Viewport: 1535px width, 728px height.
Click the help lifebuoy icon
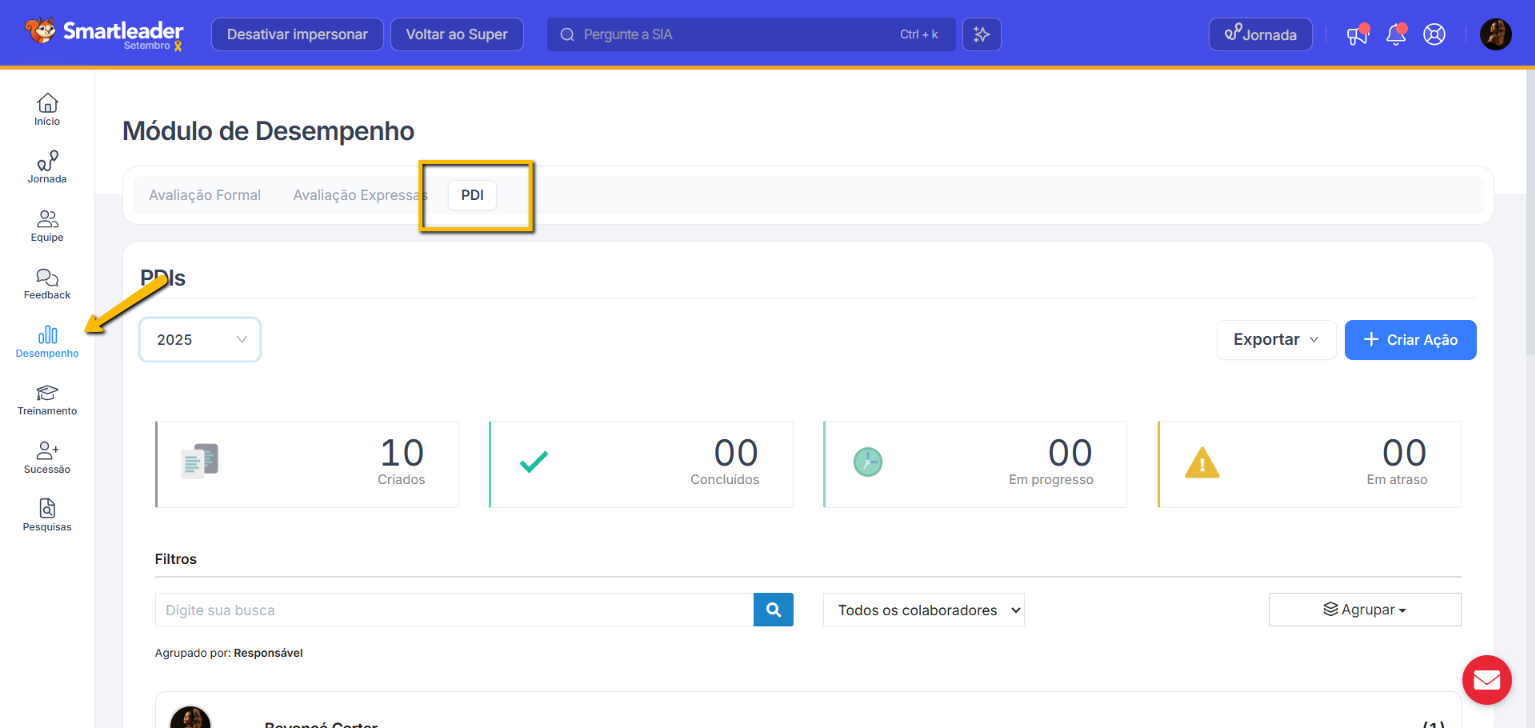[1435, 35]
